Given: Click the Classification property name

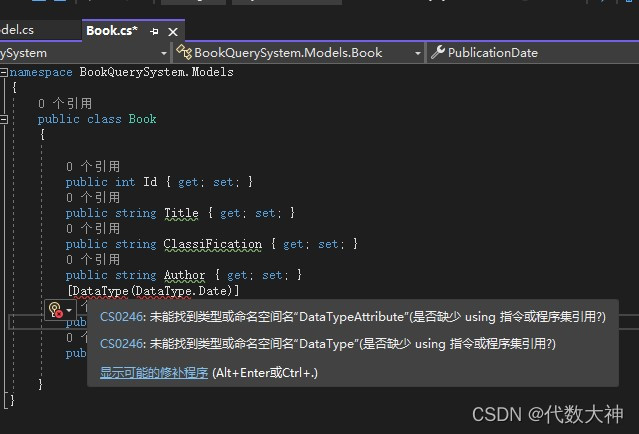Looking at the screenshot, I should 213,244.
